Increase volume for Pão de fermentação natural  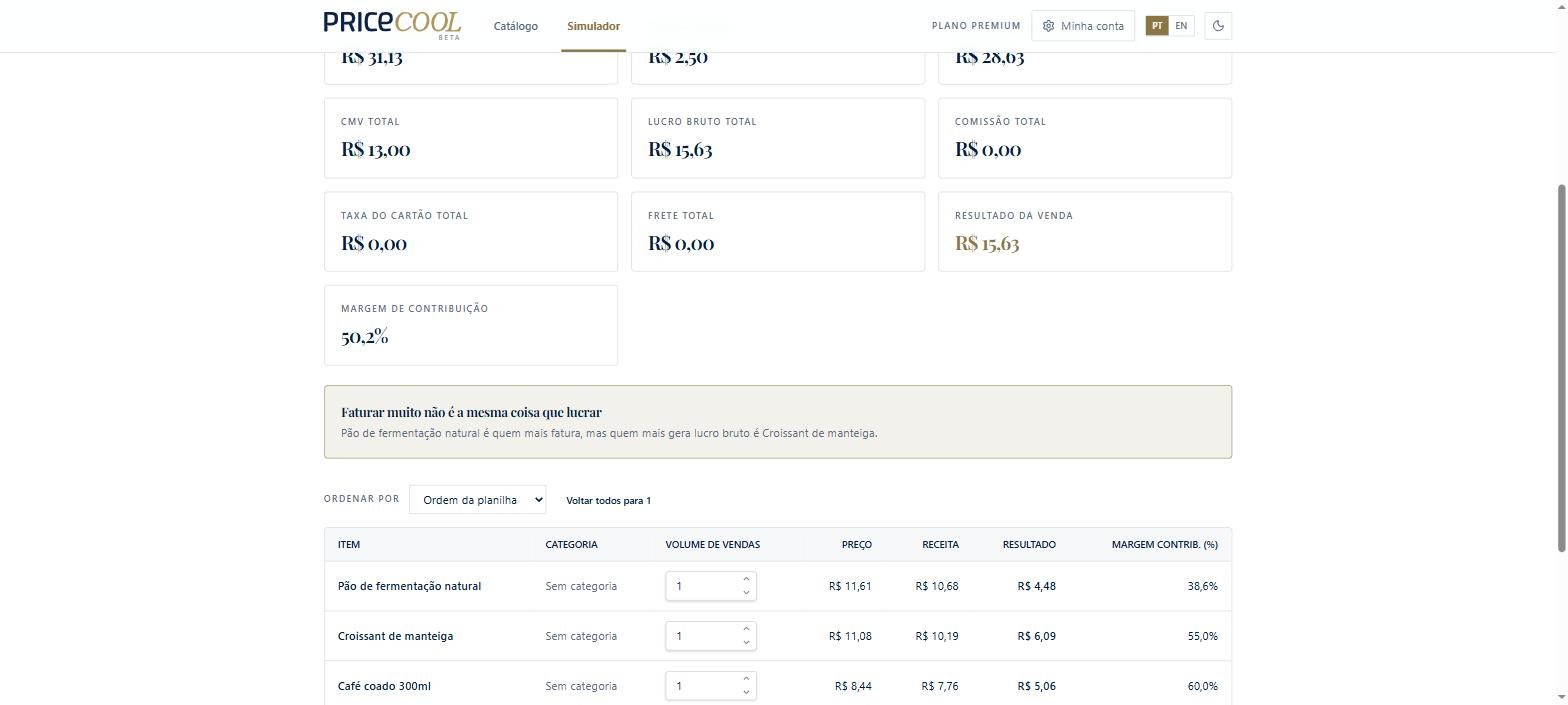[x=746, y=579]
